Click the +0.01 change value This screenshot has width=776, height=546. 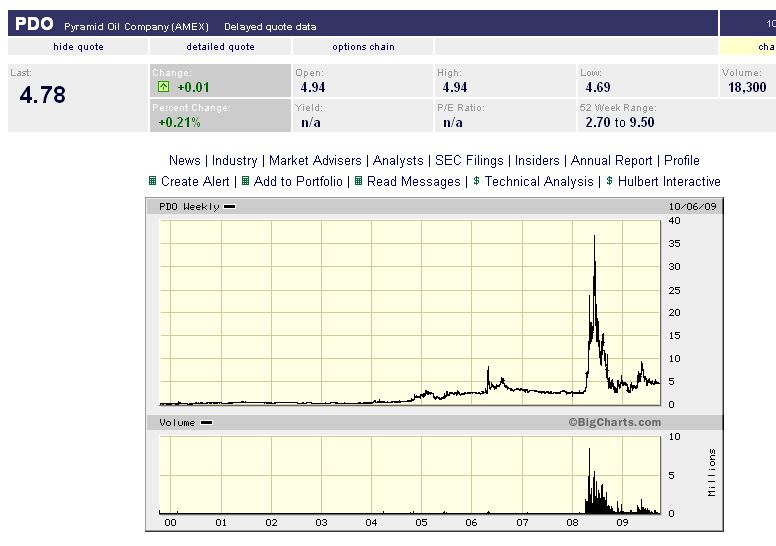pyautogui.click(x=193, y=88)
